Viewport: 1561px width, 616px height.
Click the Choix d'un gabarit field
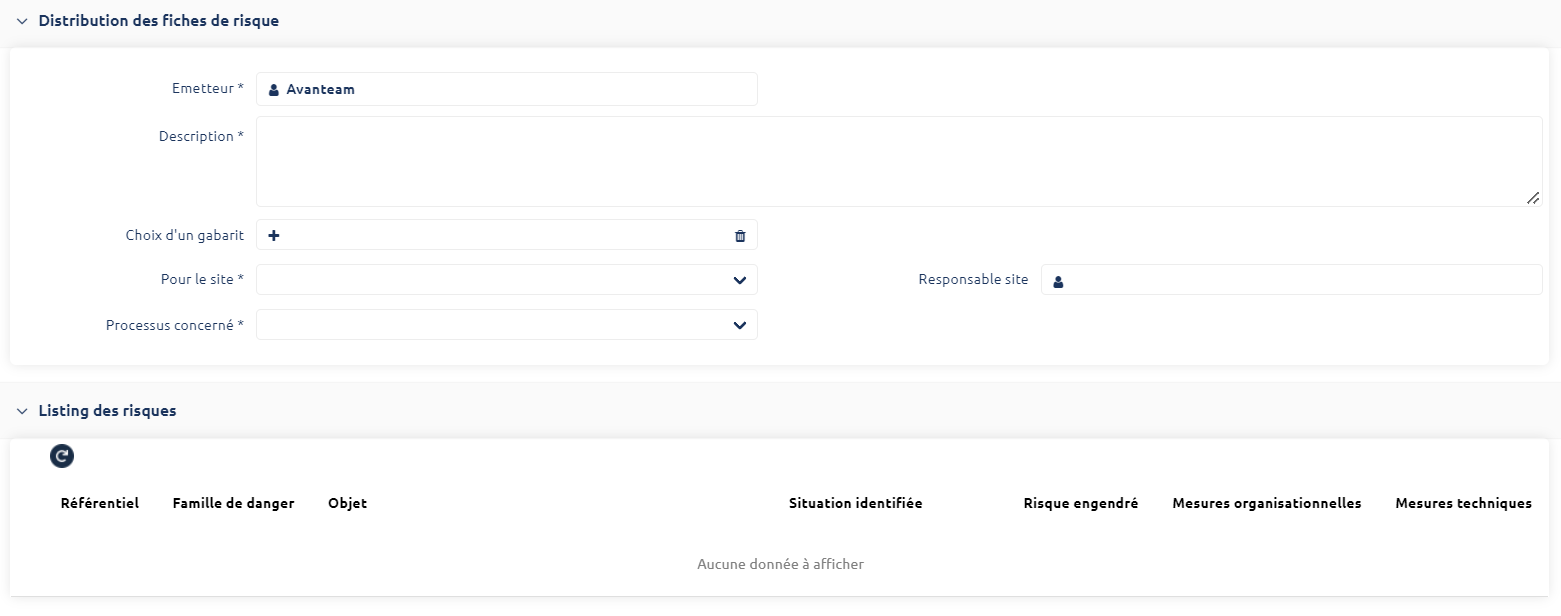[500, 235]
